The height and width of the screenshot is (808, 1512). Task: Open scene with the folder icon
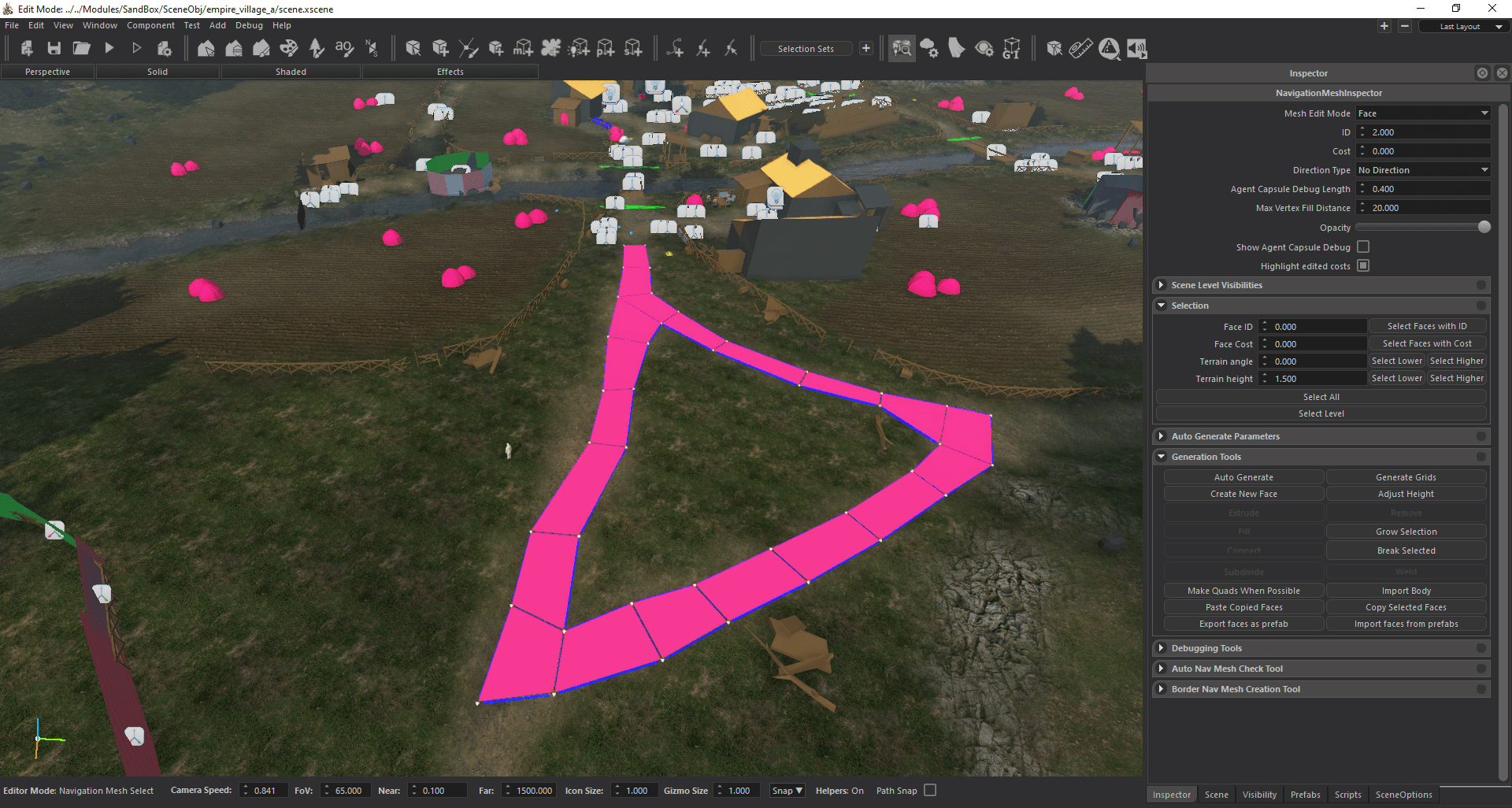pyautogui.click(x=81, y=48)
